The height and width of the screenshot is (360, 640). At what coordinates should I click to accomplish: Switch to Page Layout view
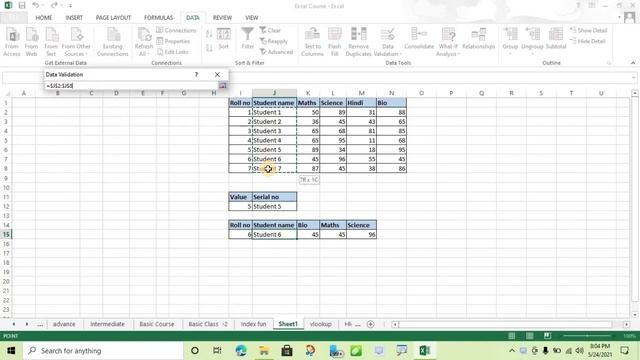(x=529, y=336)
